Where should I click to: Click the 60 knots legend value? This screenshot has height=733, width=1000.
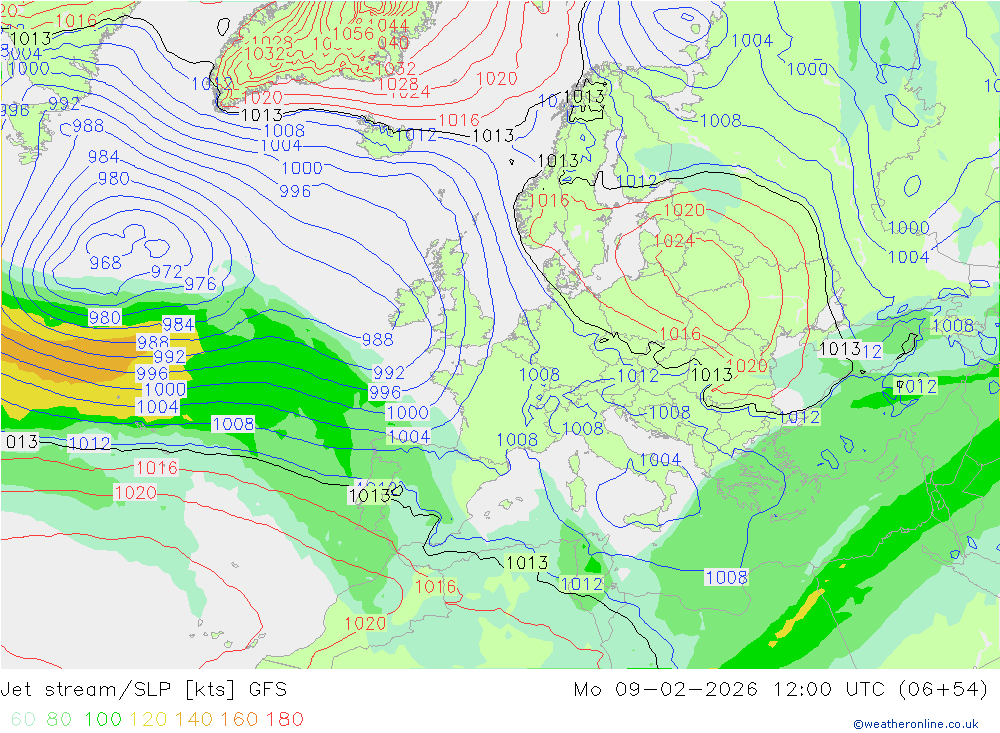click(23, 719)
